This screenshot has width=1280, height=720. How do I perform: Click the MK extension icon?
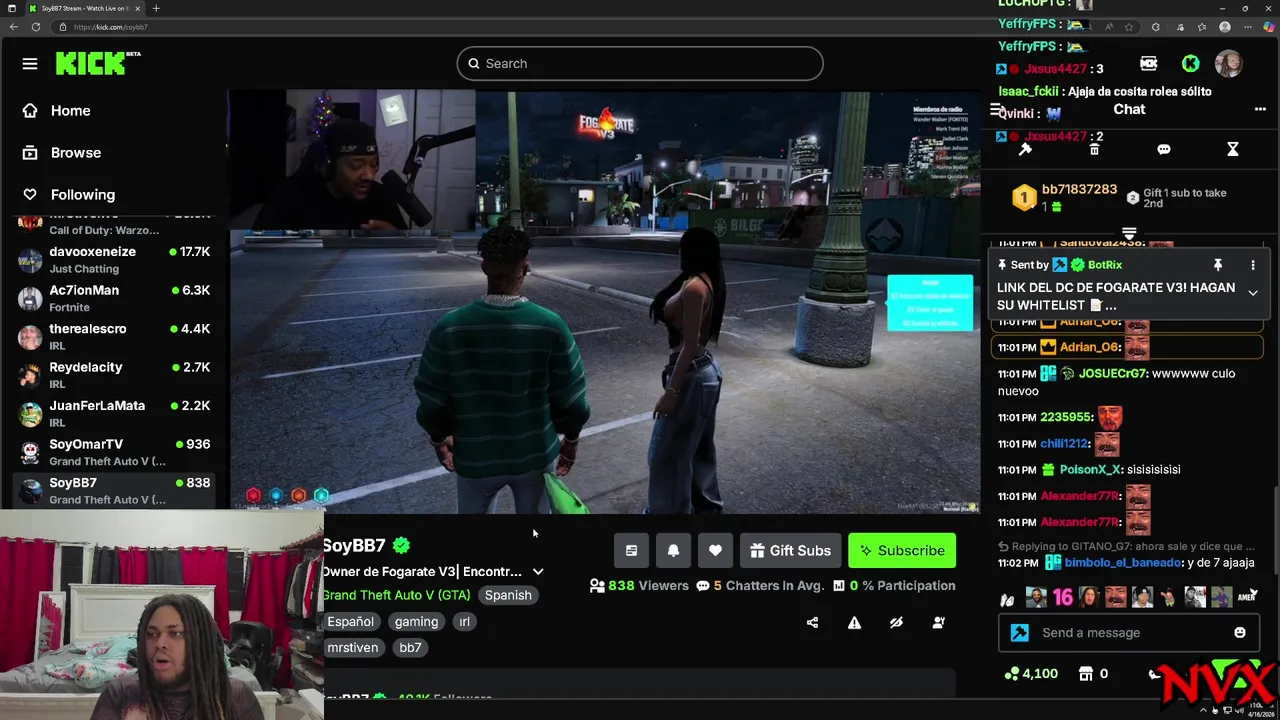click(x=1149, y=64)
